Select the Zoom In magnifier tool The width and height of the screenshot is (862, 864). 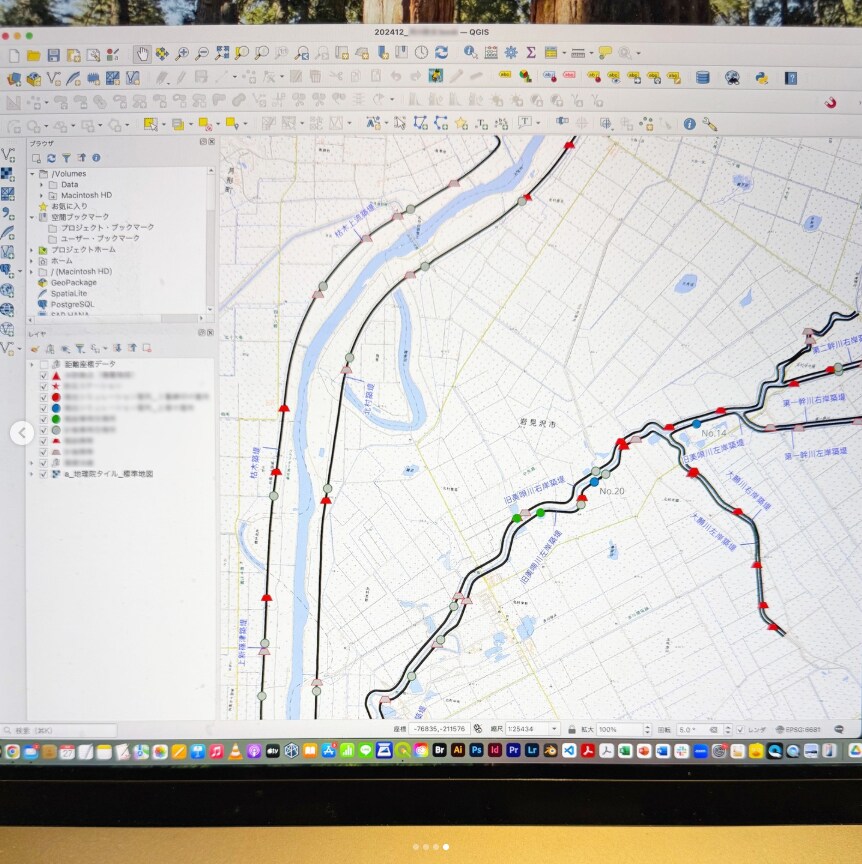pos(182,53)
